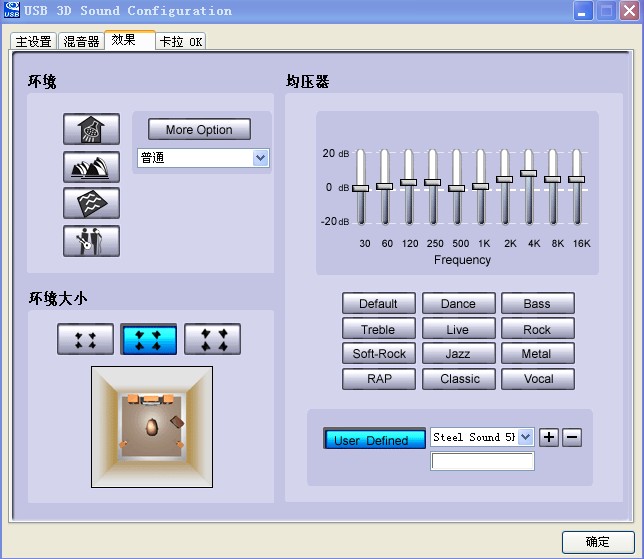
Task: Apply the Vocal equalizer preset
Action: pyautogui.click(x=538, y=379)
